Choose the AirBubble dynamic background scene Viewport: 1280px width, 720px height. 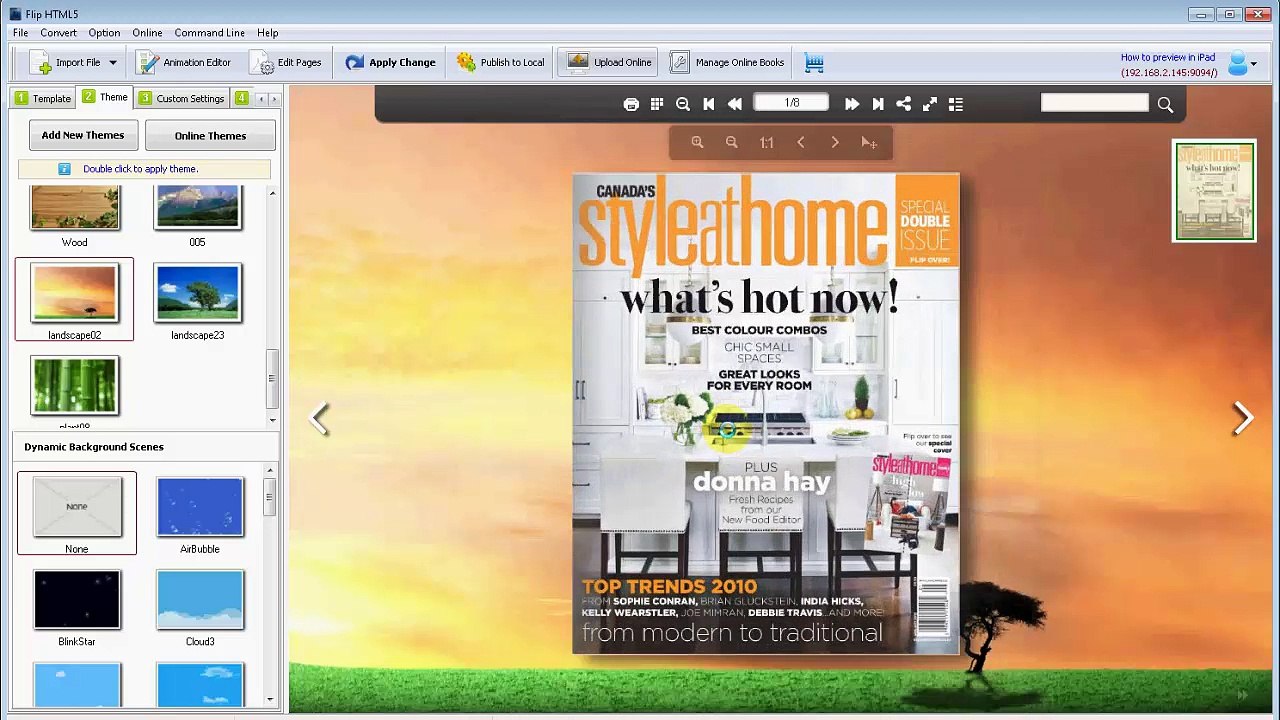coord(200,506)
